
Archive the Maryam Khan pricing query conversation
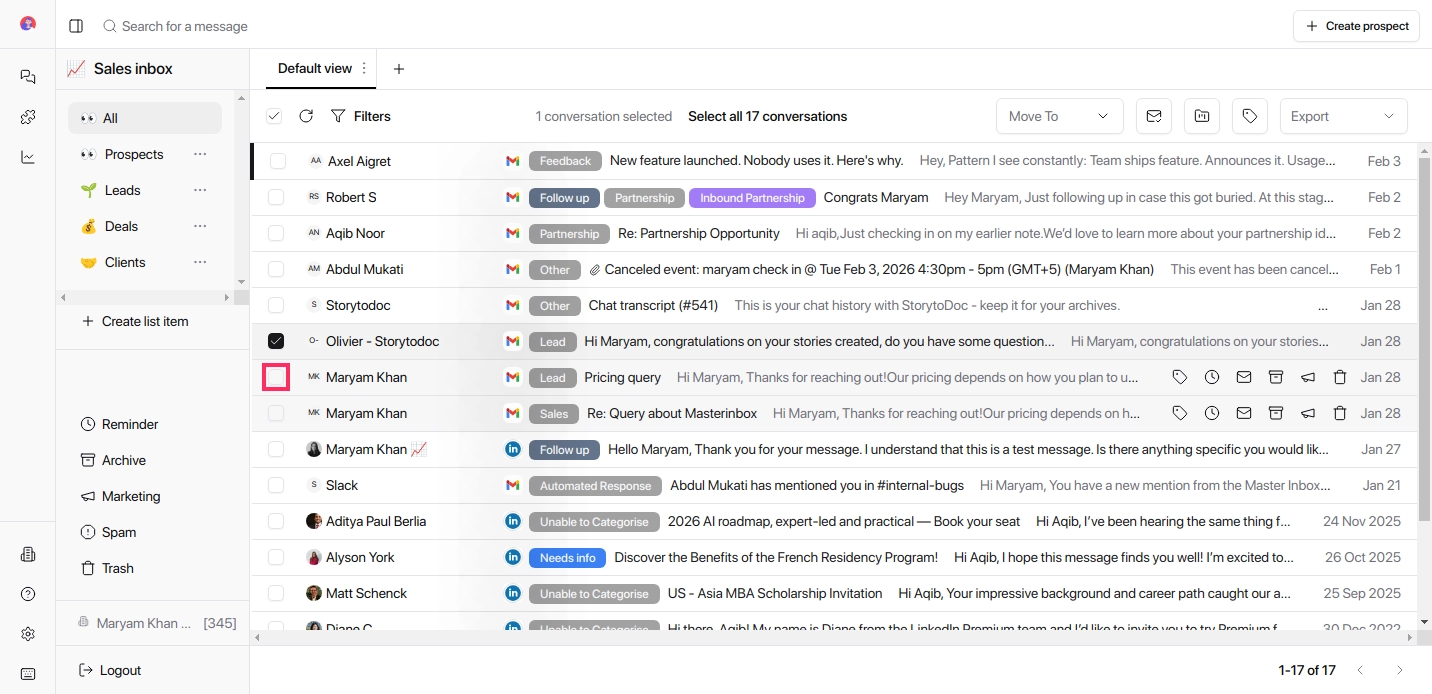point(1276,377)
